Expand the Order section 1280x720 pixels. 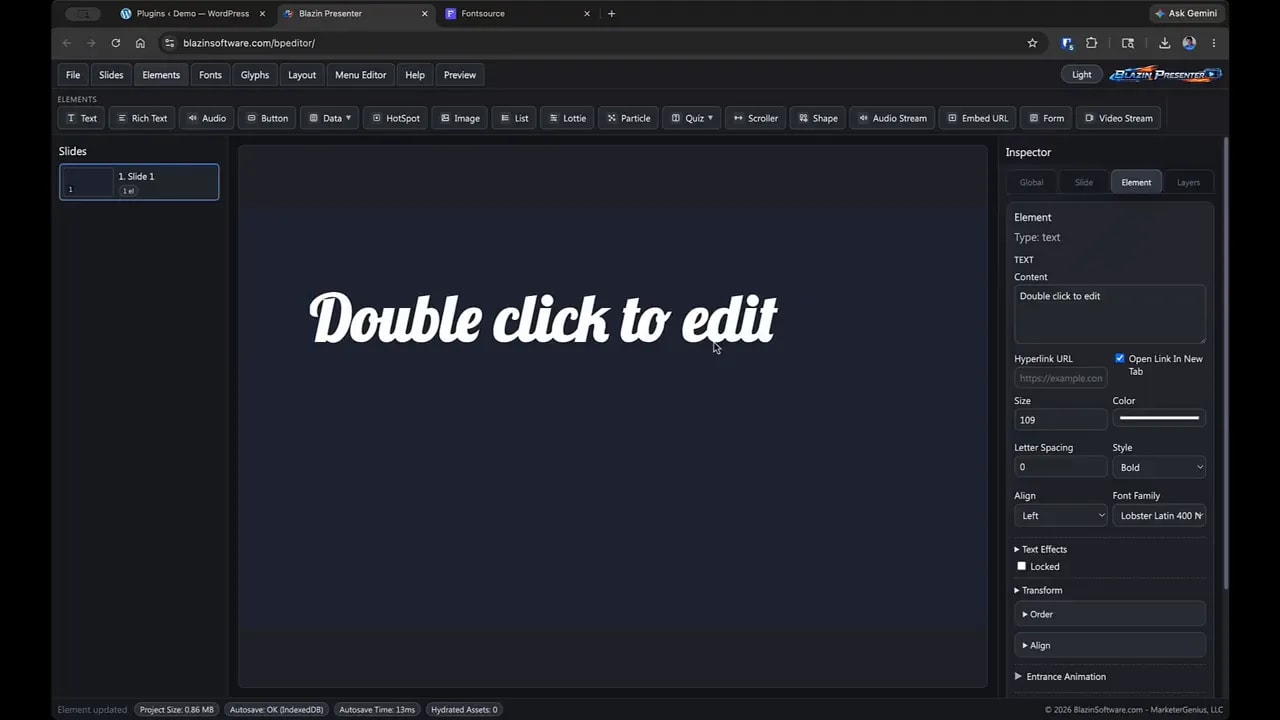point(1110,614)
